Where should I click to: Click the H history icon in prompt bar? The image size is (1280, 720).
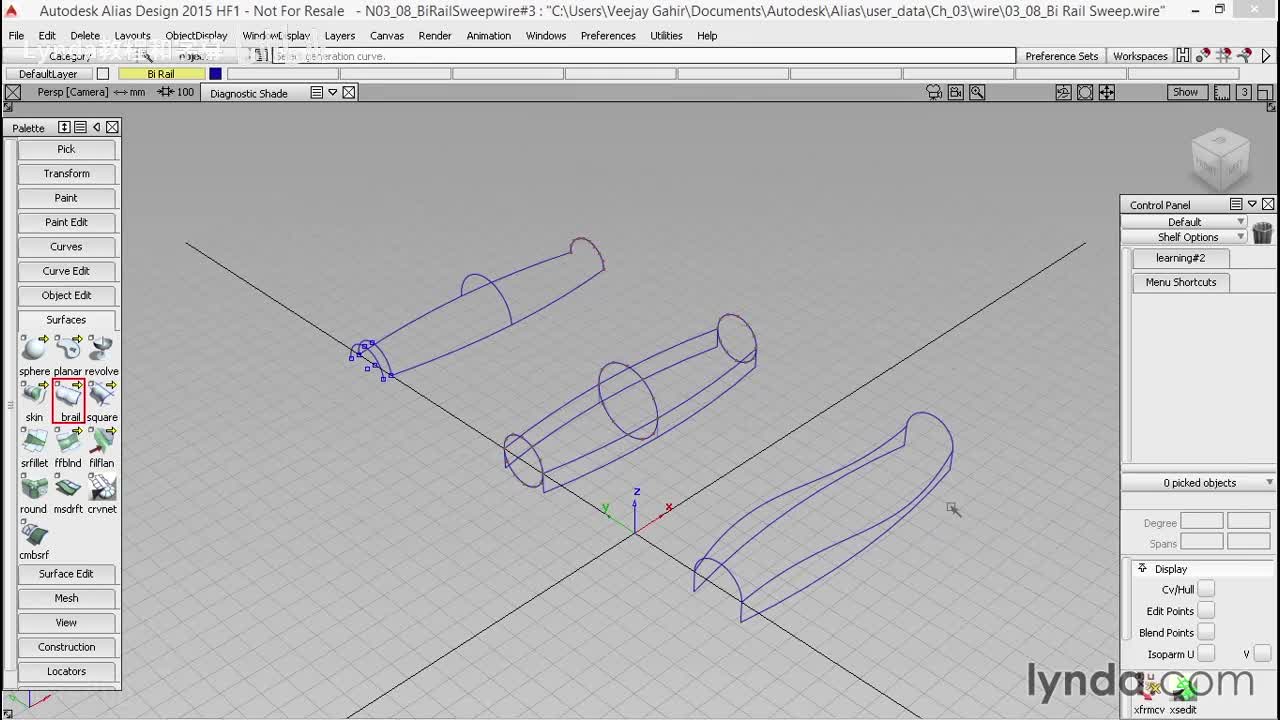pos(1183,56)
